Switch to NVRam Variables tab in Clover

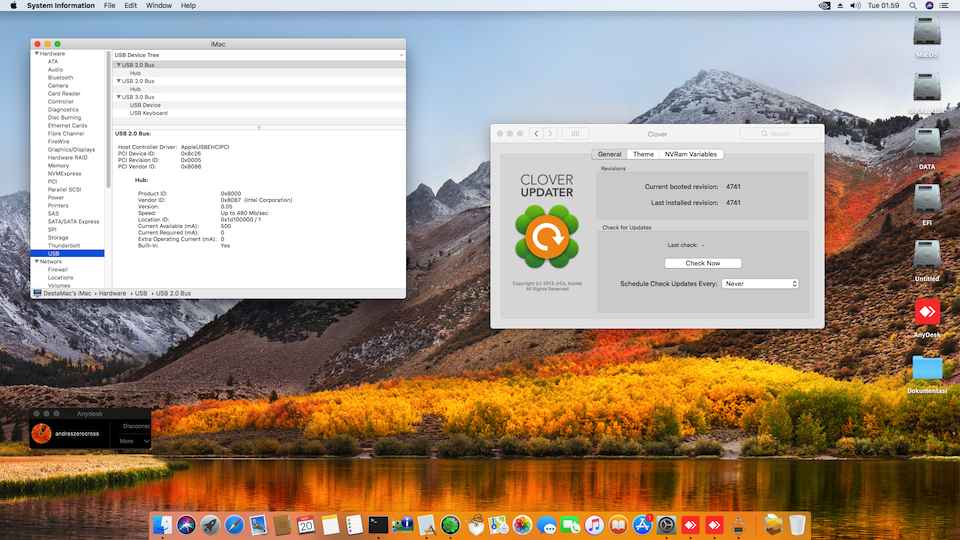691,154
